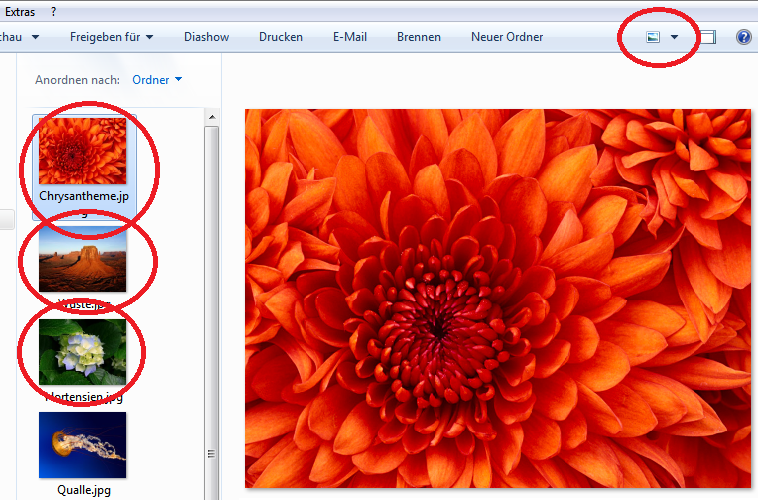Image resolution: width=758 pixels, height=500 pixels.
Task: Start the Diashow slideshow
Action: pos(206,37)
